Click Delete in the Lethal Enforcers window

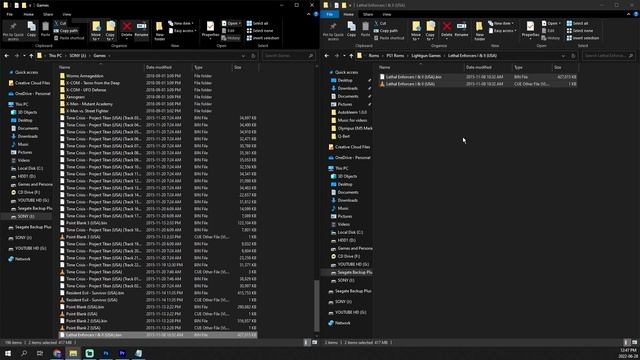click(x=447, y=30)
